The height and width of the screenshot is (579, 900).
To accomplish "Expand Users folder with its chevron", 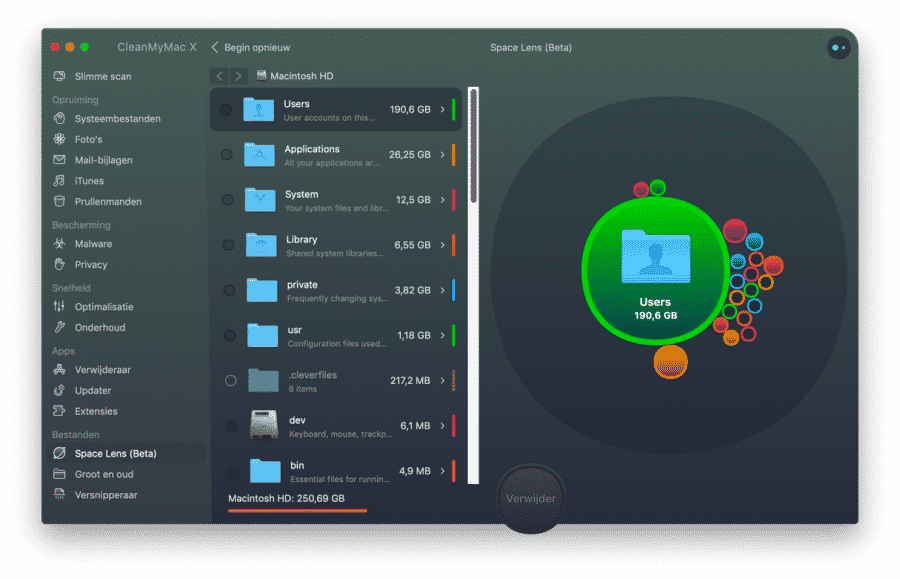I will click(443, 109).
